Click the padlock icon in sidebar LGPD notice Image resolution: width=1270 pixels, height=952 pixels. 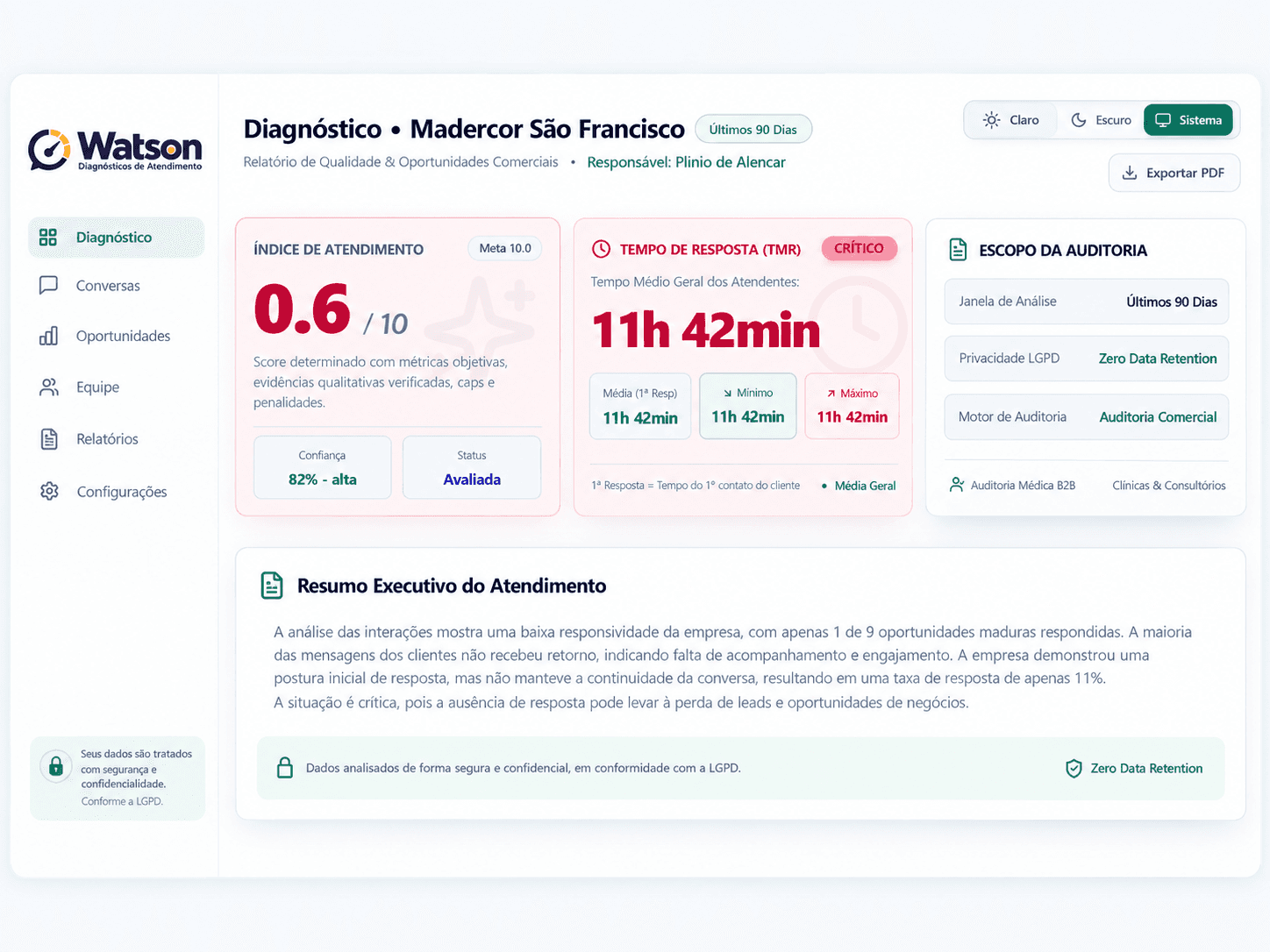coord(56,766)
